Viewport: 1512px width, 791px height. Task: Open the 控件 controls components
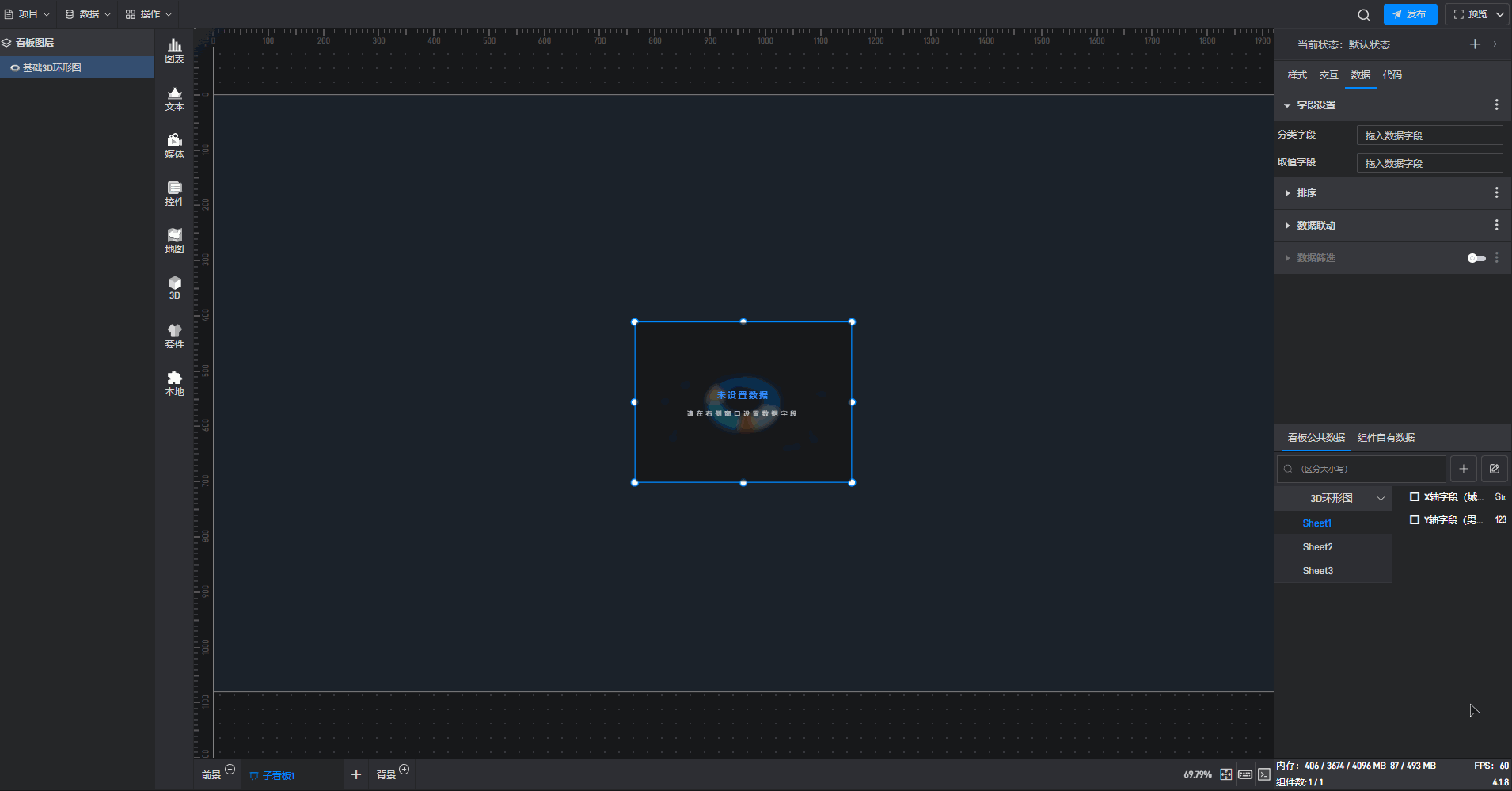pyautogui.click(x=174, y=194)
